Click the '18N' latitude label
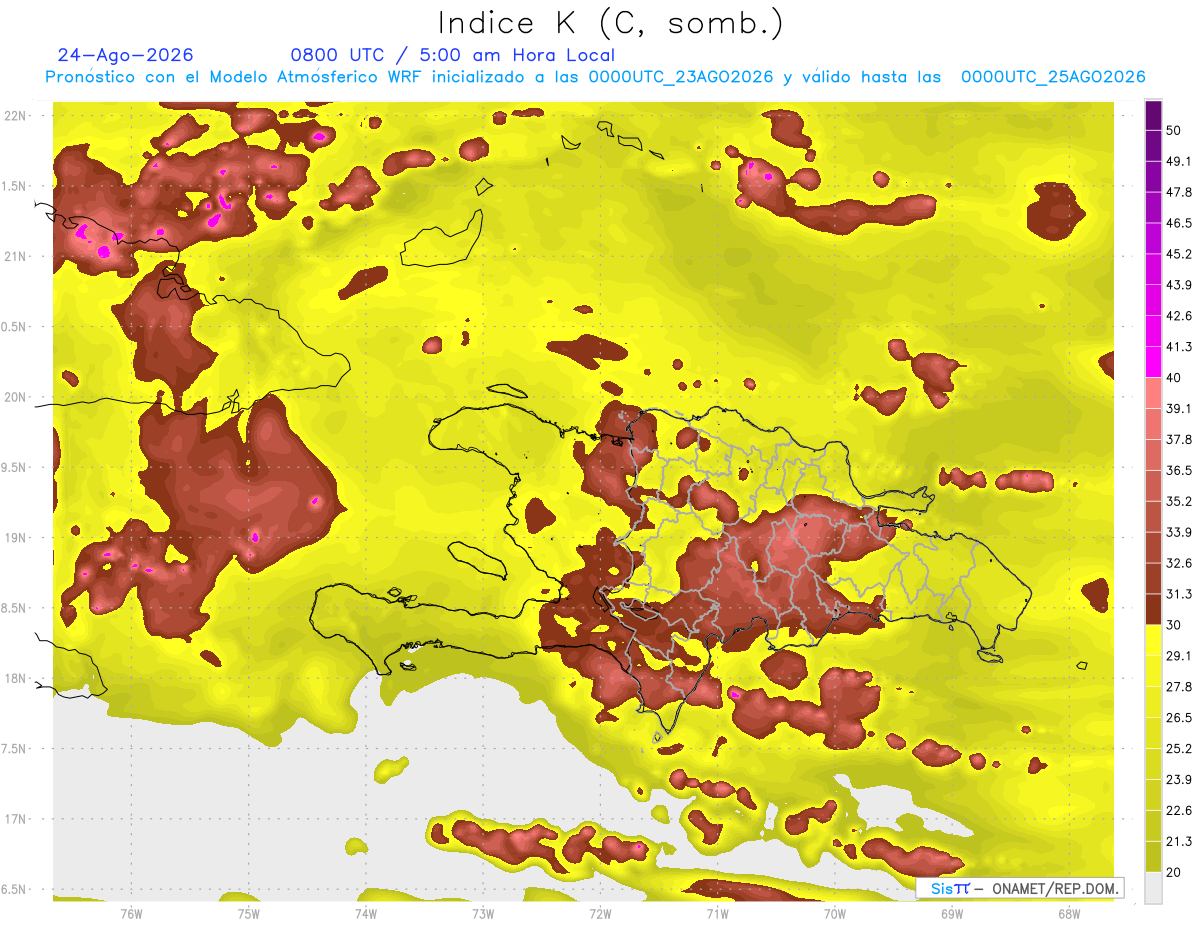Viewport: 1200px width, 927px height. 15,678
